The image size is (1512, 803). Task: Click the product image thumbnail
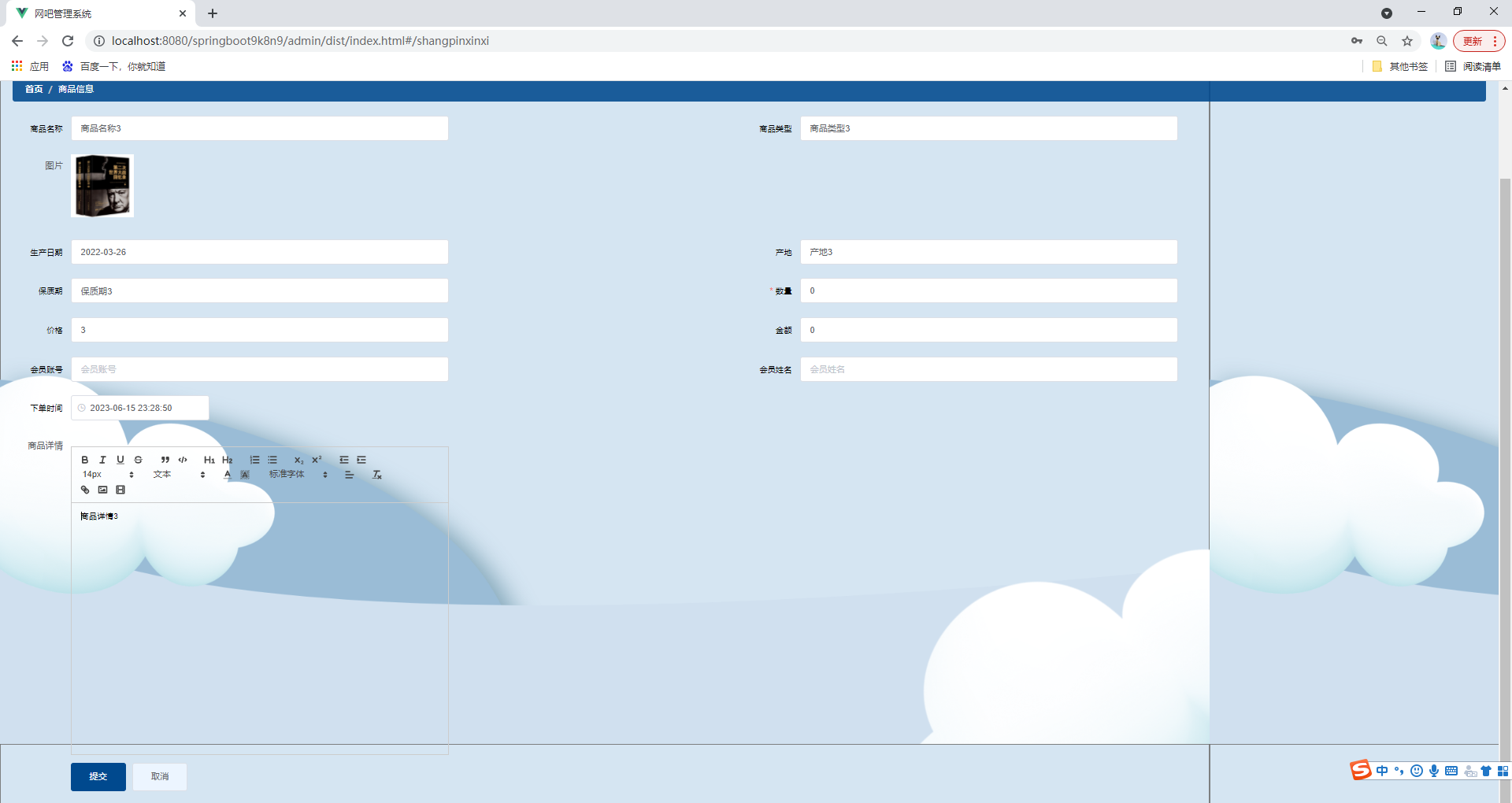click(x=102, y=186)
